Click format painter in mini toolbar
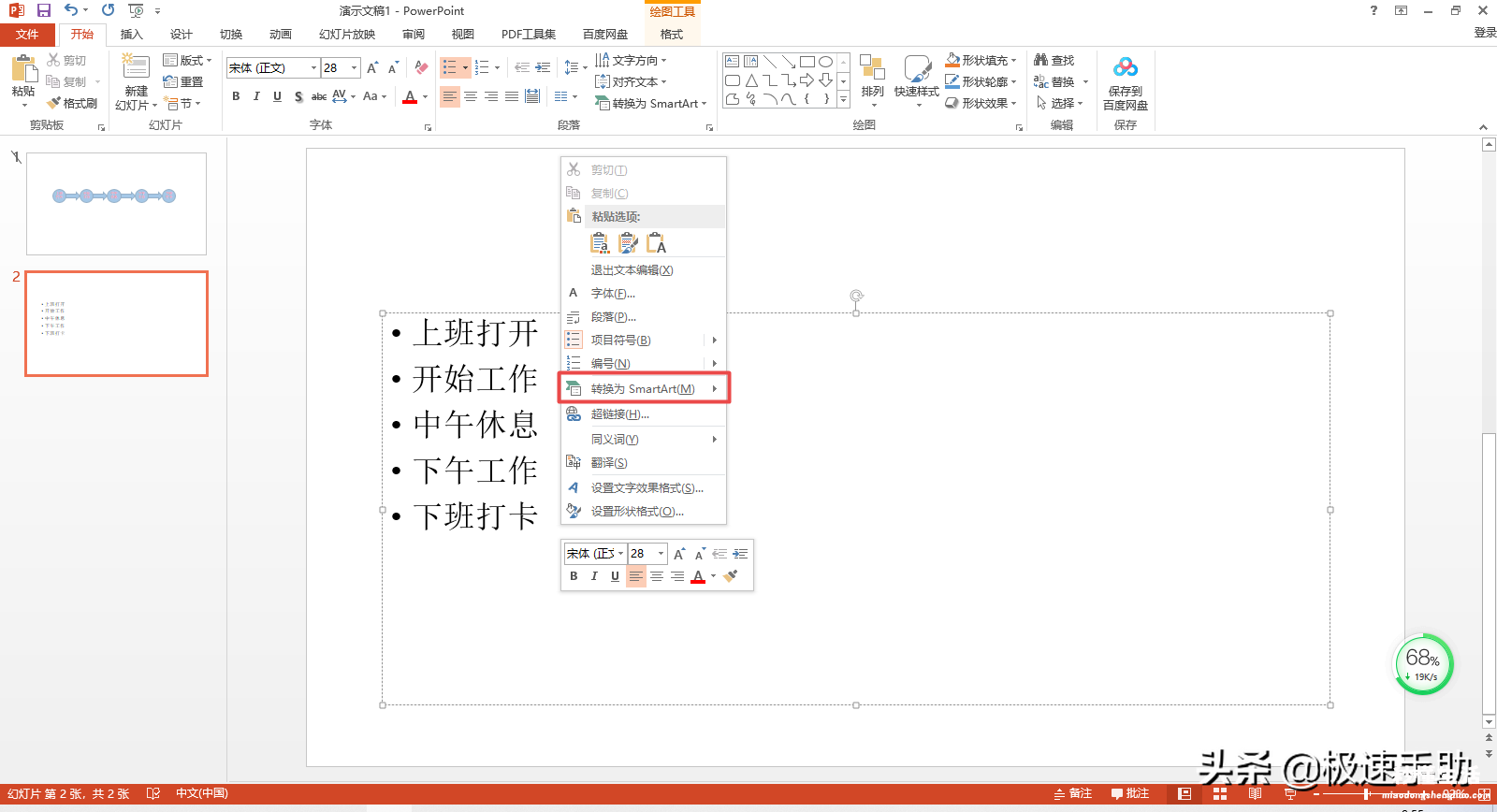 point(731,576)
